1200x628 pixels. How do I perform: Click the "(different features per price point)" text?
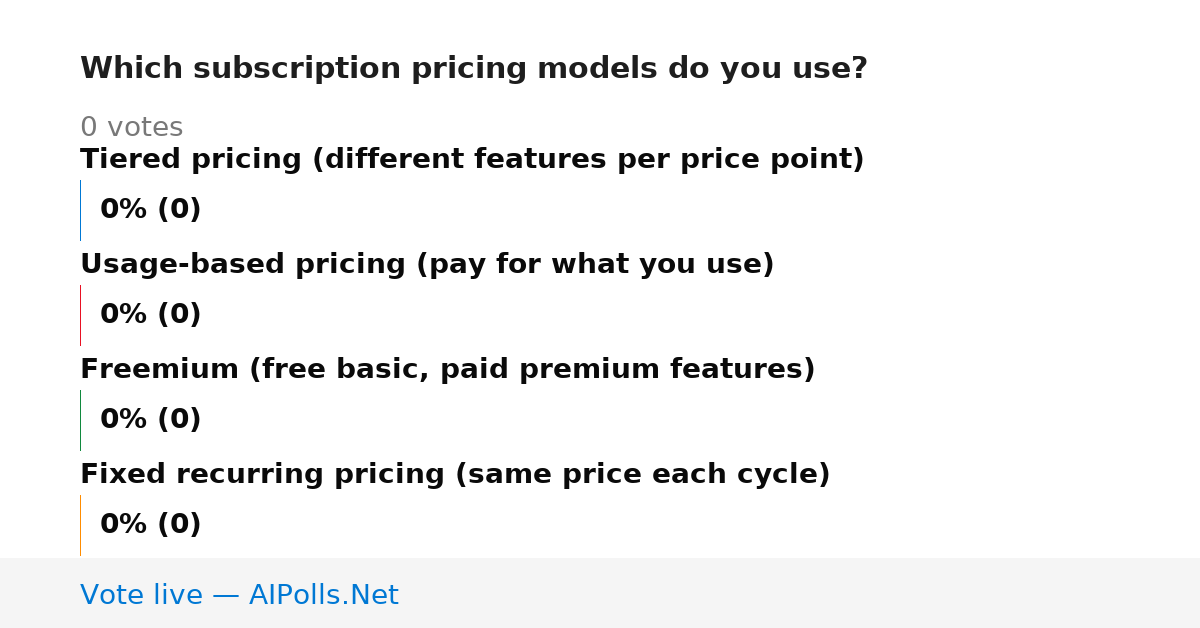pos(588,160)
